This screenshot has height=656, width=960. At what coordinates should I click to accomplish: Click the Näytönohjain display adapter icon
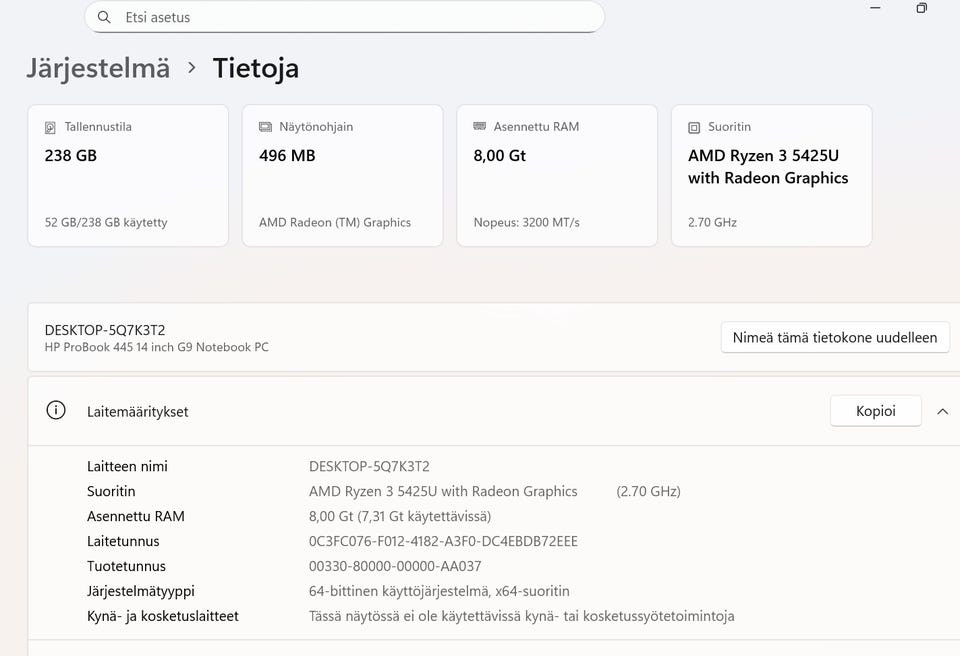pos(265,127)
